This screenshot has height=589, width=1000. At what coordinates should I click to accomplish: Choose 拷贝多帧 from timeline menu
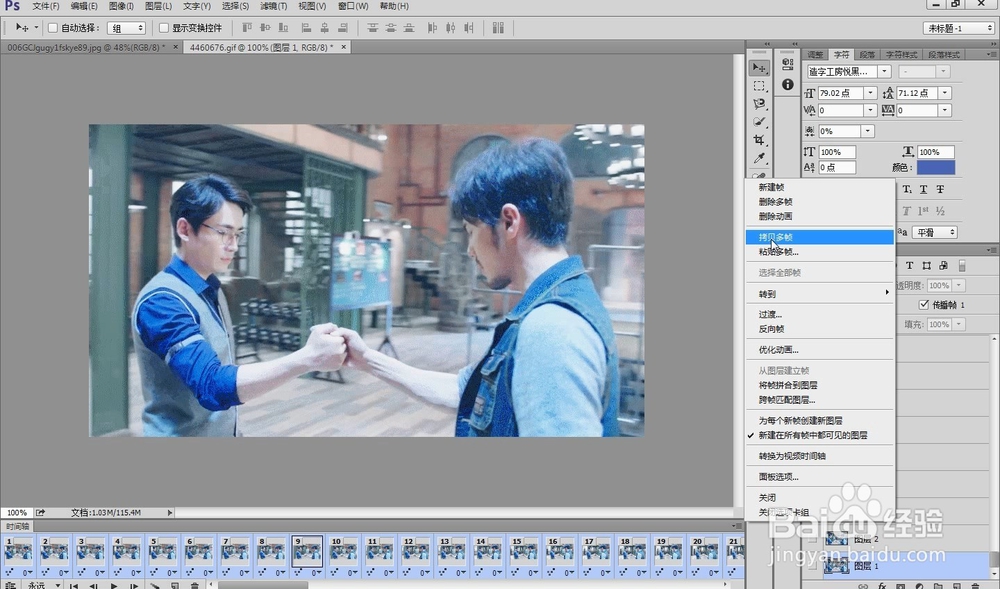[820, 237]
